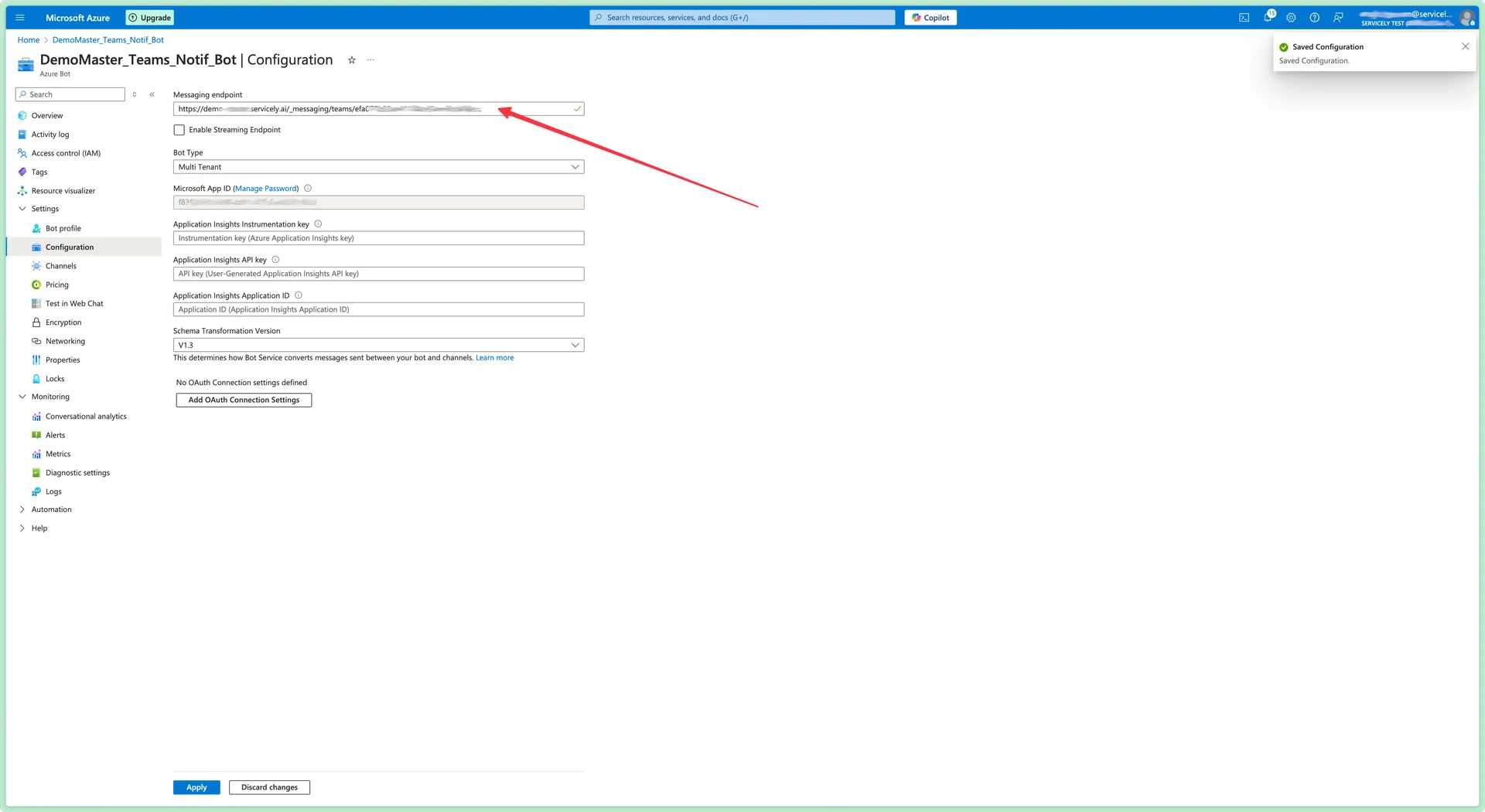The image size is (1485, 812).
Task: Open Resource visualizer
Action: [63, 191]
